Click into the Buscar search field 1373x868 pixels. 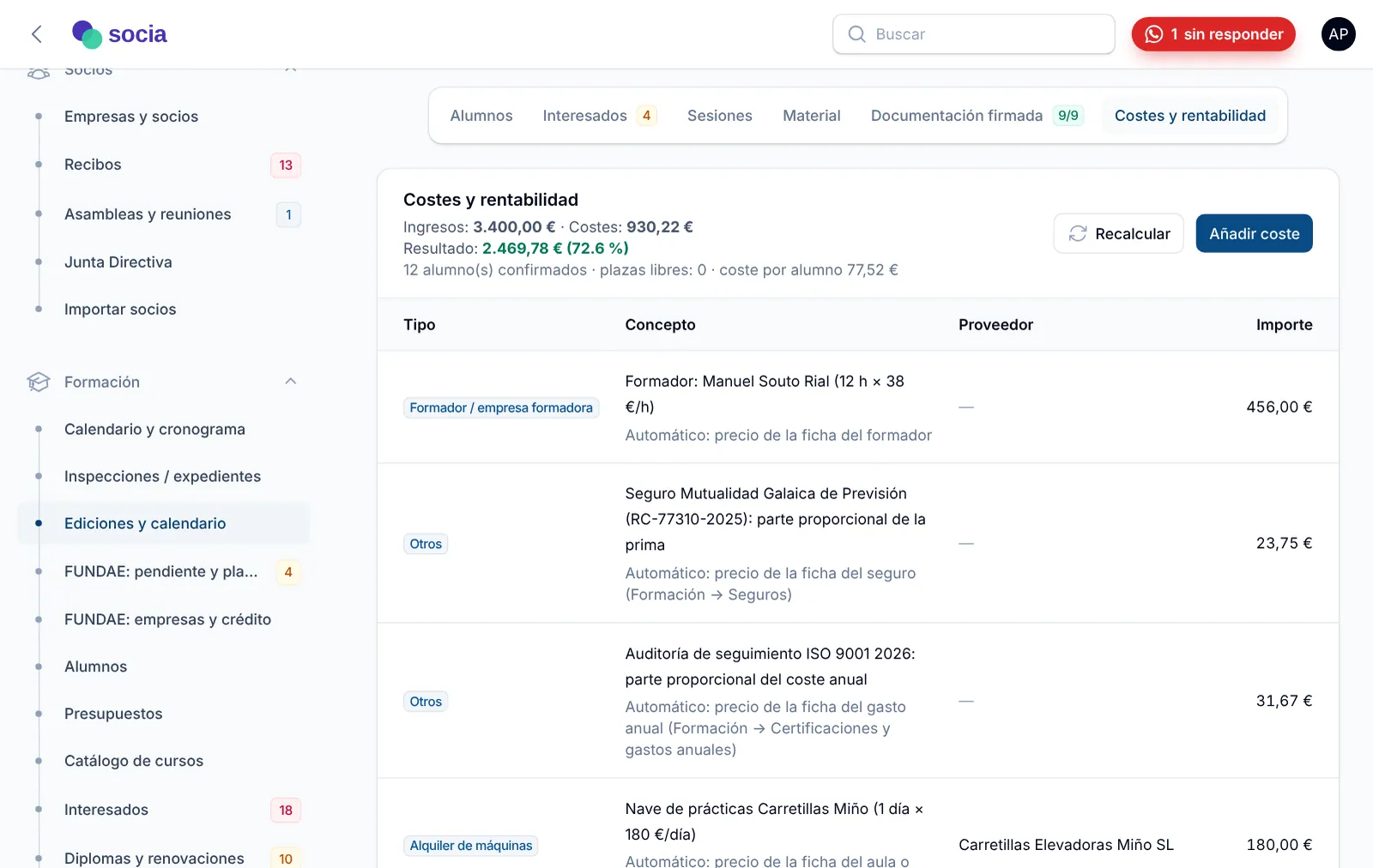pos(974,34)
